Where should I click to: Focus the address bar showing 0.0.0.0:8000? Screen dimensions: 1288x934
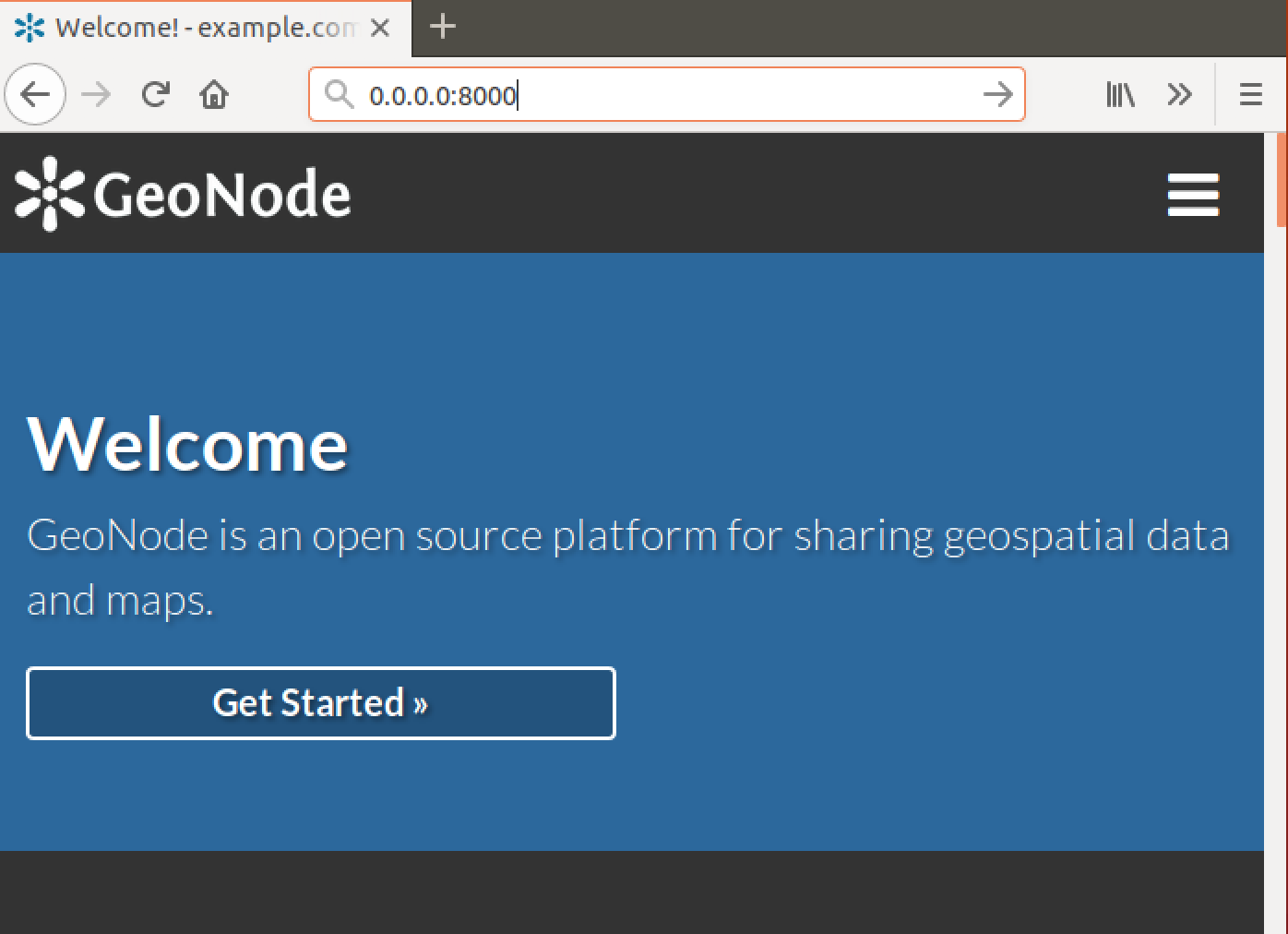pyautogui.click(x=666, y=94)
